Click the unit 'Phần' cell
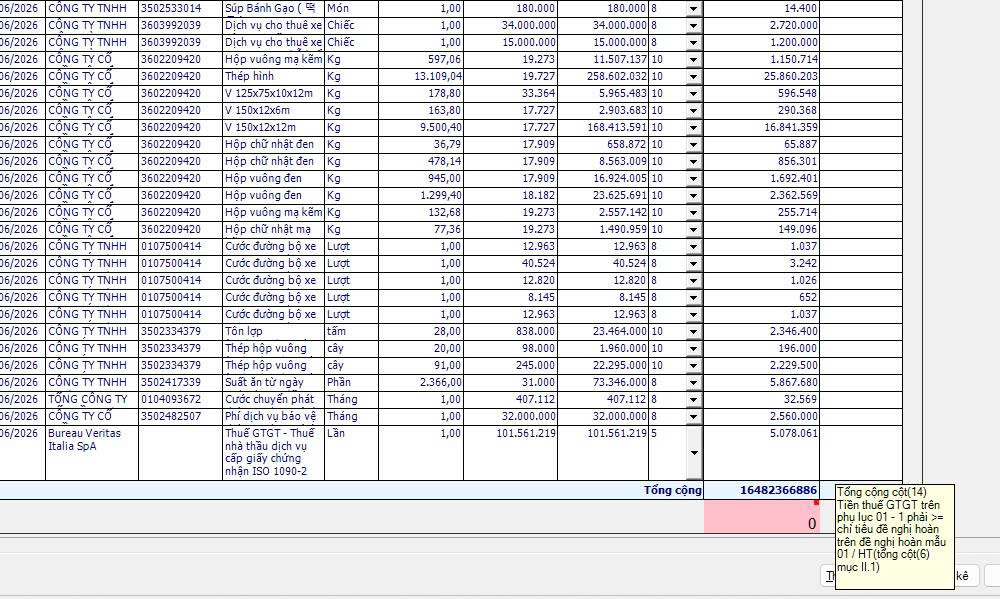The image size is (1000, 599). (x=351, y=383)
